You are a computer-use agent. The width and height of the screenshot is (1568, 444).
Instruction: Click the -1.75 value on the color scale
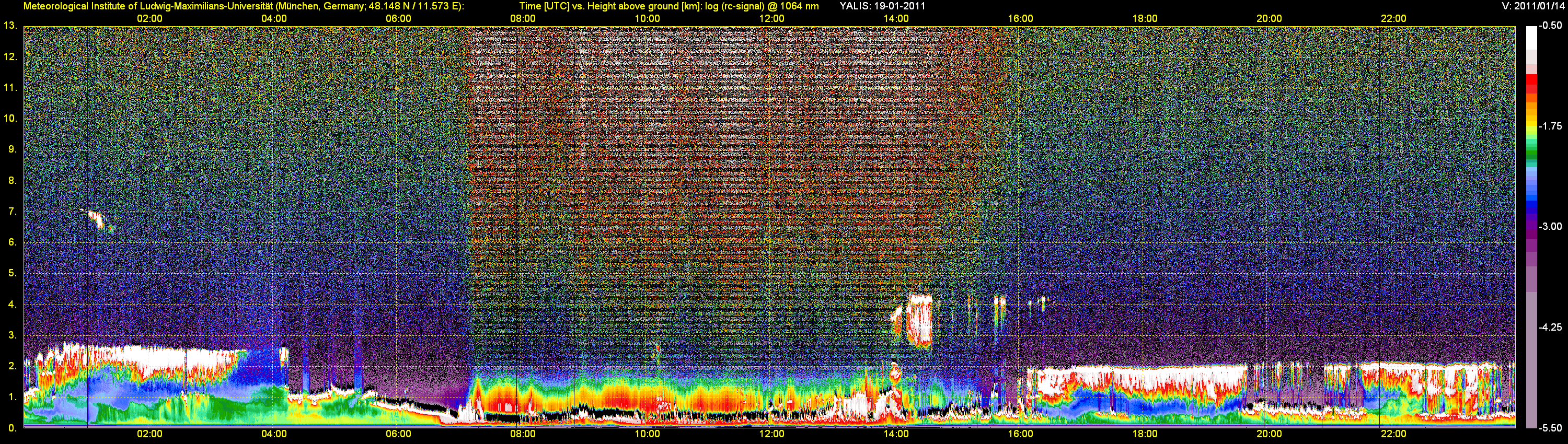(x=1550, y=126)
